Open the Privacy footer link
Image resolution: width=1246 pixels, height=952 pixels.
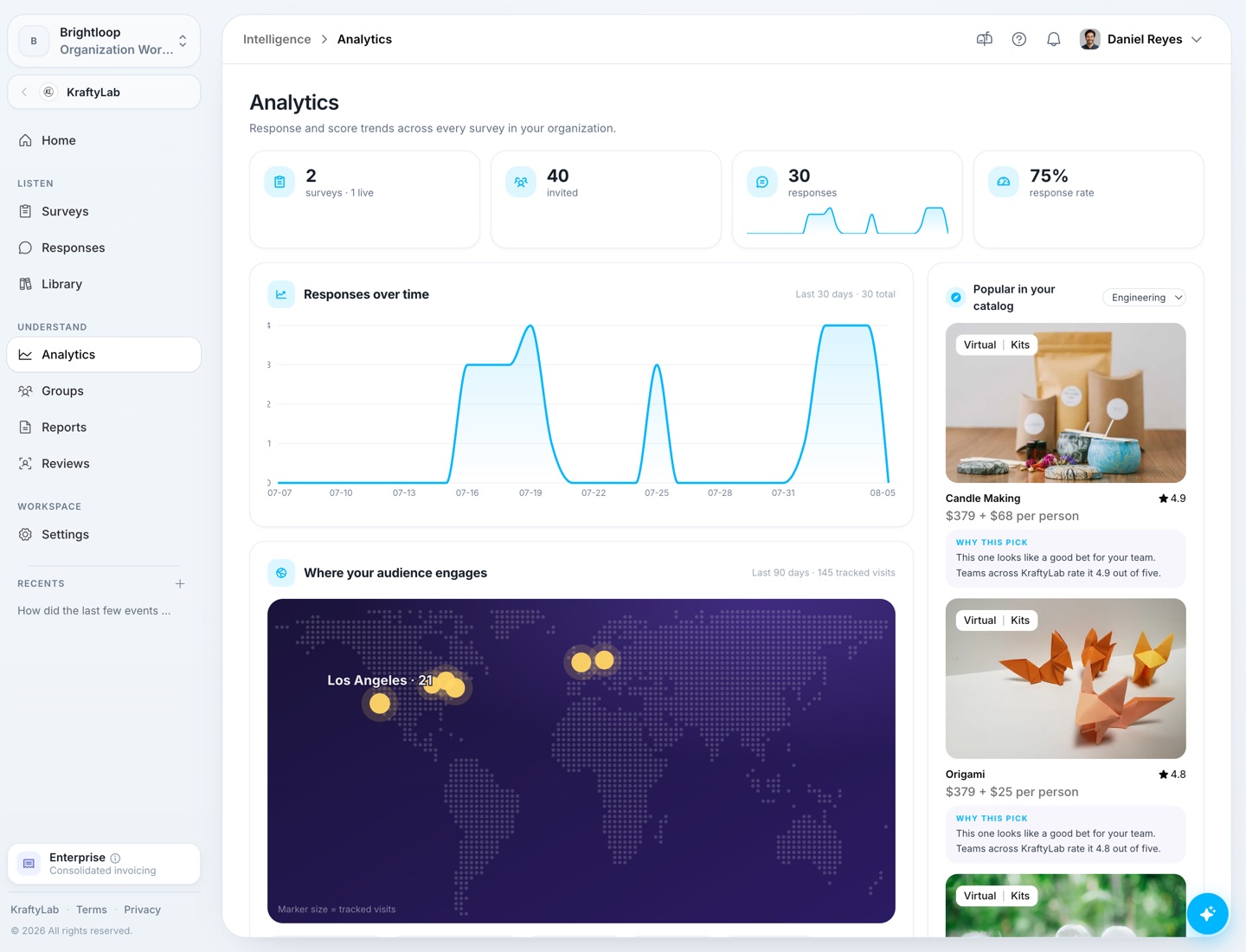point(142,910)
